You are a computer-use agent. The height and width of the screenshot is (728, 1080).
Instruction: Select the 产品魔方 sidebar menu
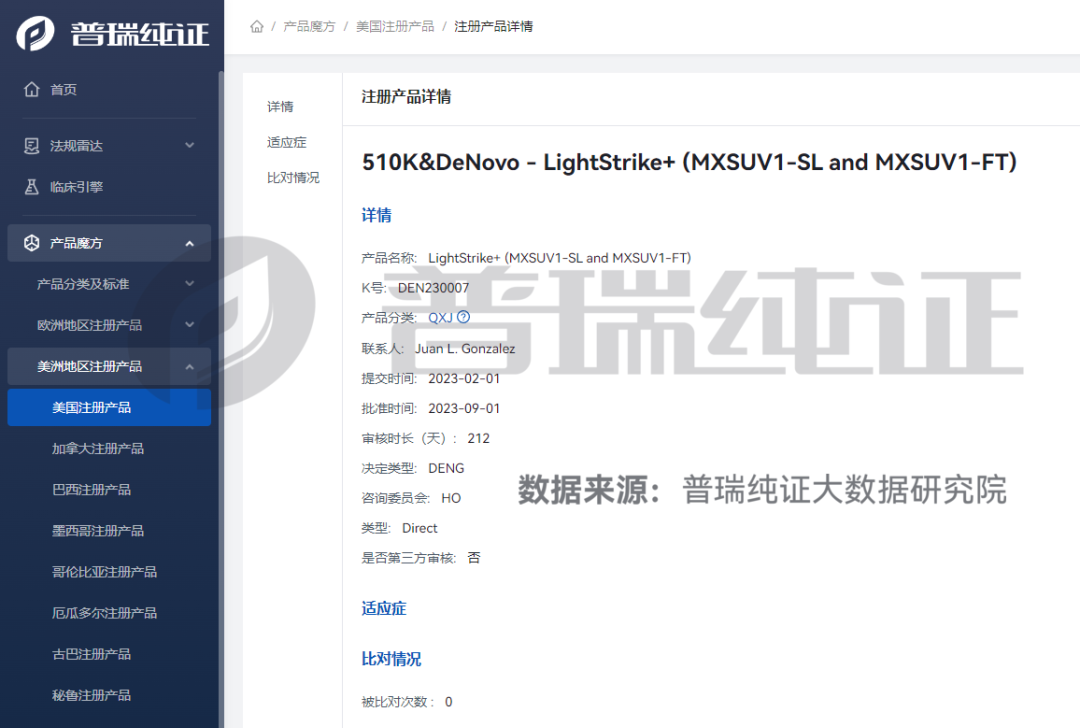click(x=110, y=242)
